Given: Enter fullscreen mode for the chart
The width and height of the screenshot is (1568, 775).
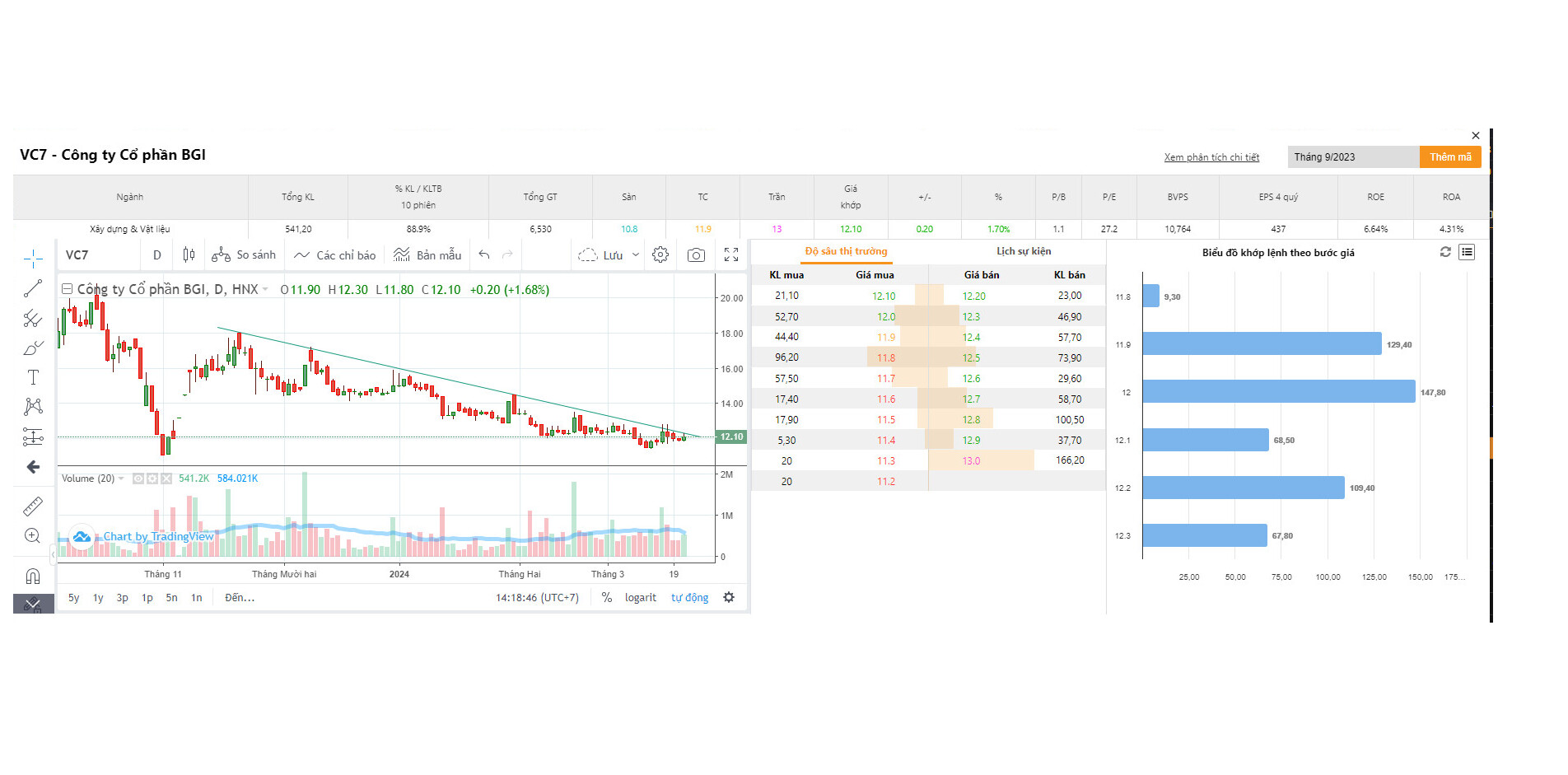Looking at the screenshot, I should pos(731,255).
